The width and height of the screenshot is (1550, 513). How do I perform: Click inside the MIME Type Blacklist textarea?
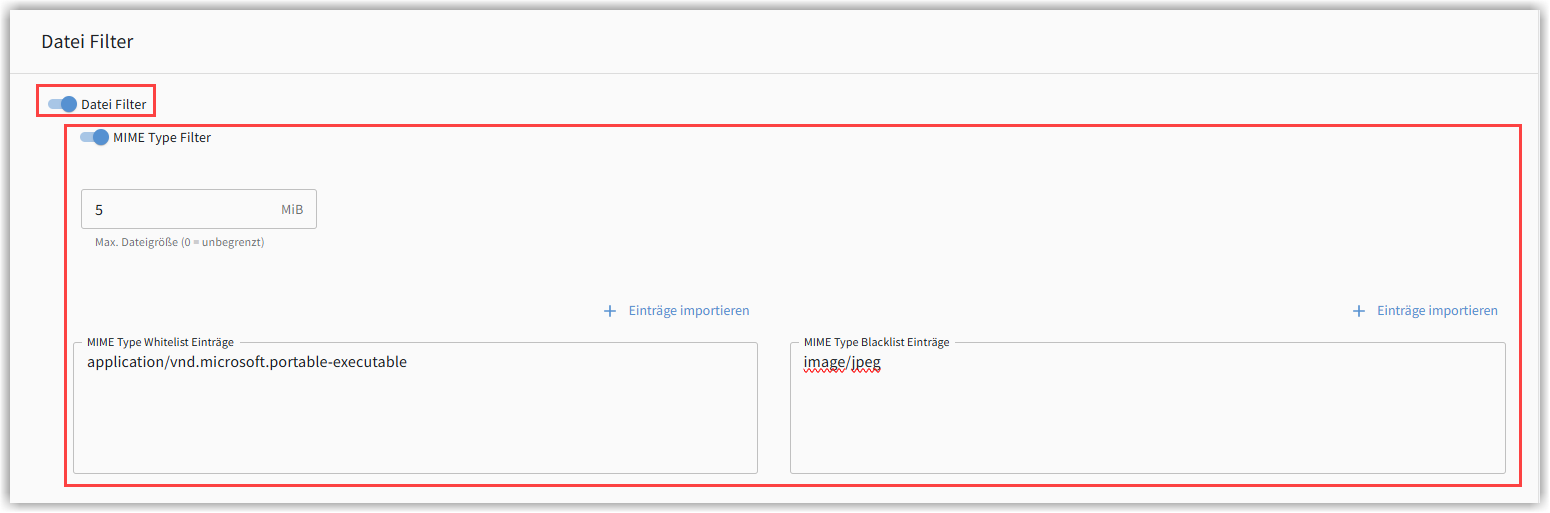(1148, 408)
